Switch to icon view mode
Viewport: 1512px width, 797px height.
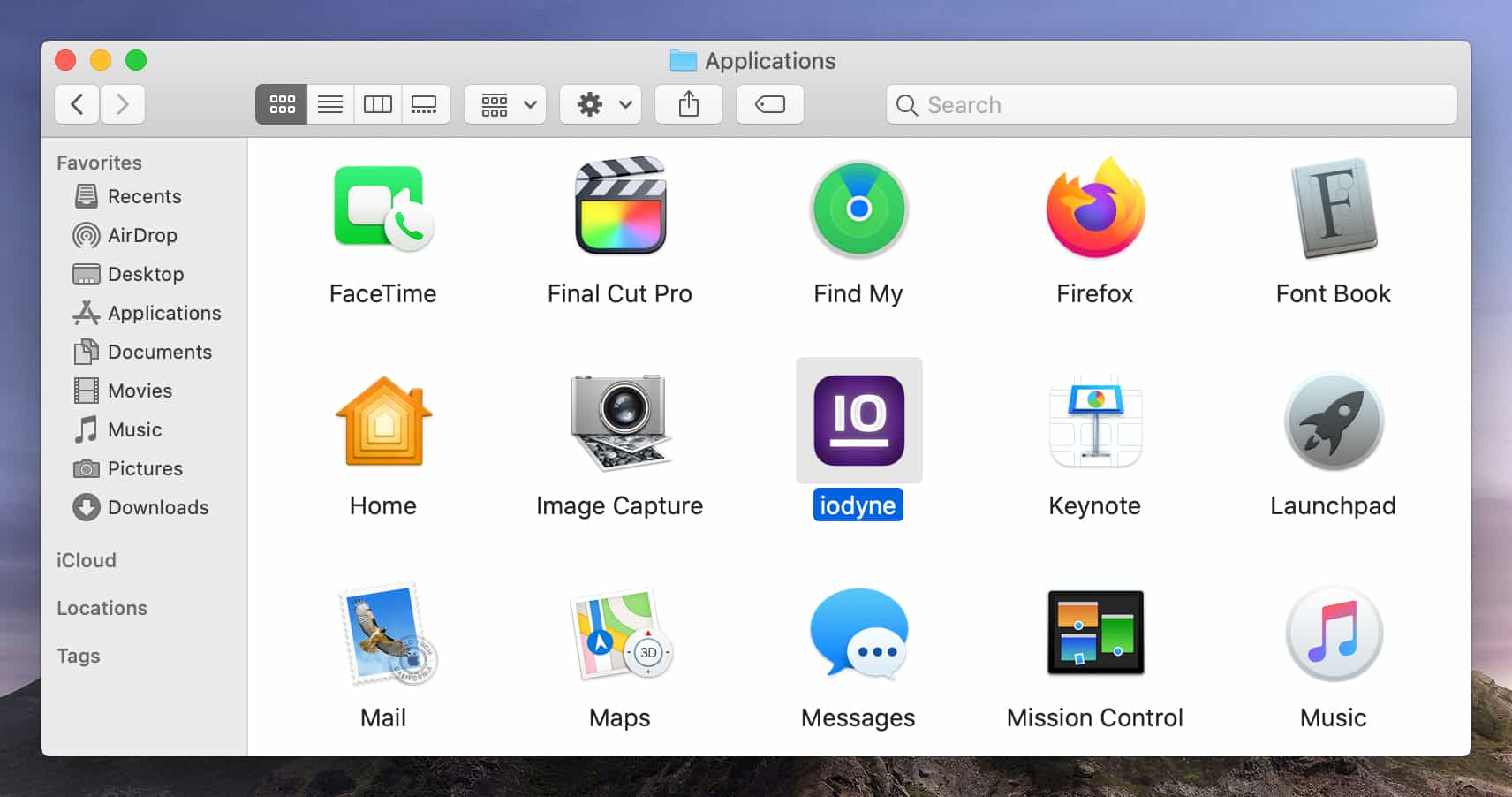(x=282, y=105)
